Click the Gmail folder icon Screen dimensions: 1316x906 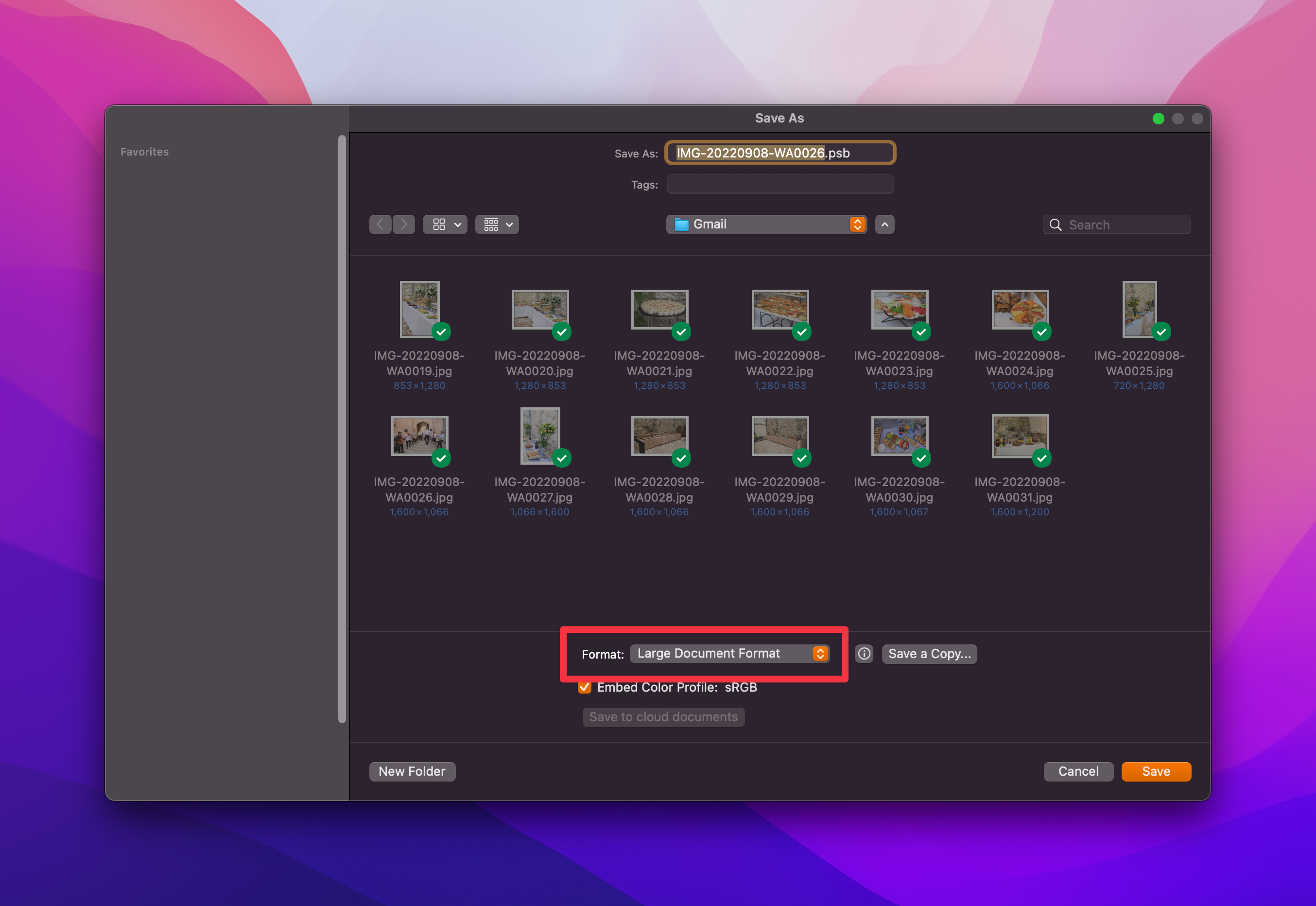pos(681,225)
